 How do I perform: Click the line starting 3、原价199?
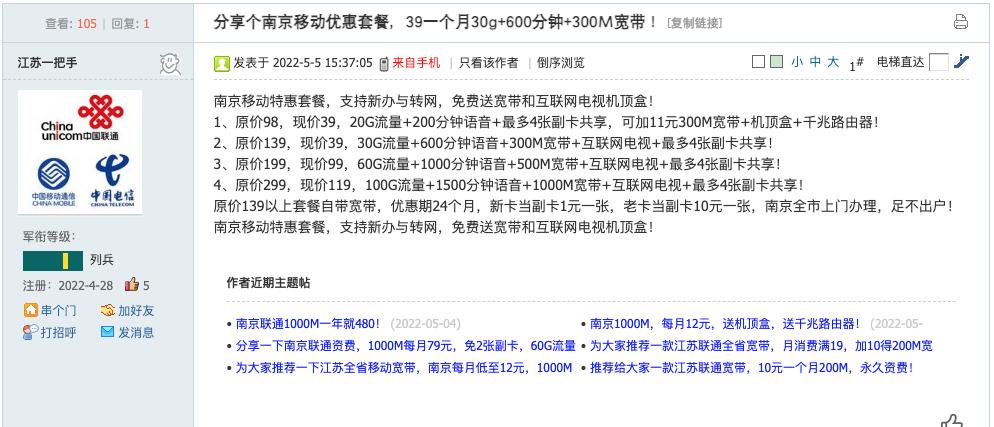click(498, 164)
